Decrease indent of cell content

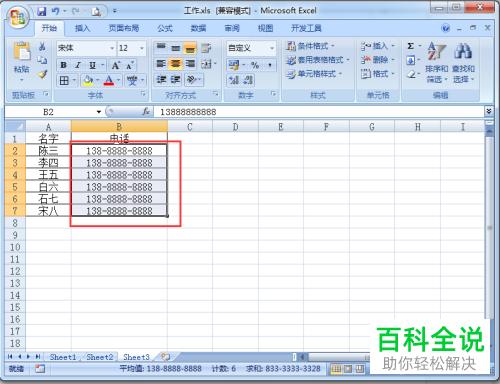pyautogui.click(x=162, y=80)
